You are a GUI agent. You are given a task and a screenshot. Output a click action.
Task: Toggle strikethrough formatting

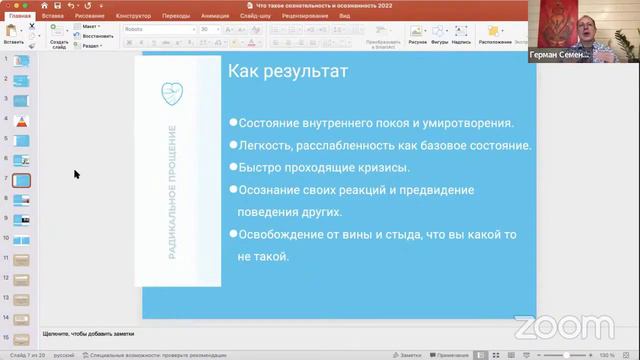[166, 43]
